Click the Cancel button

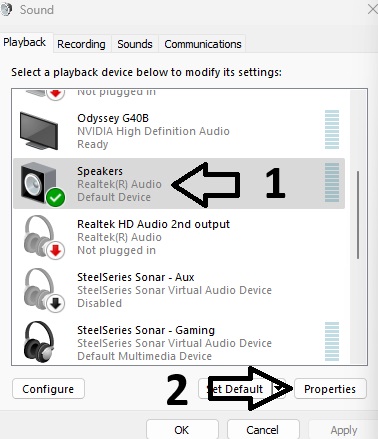coord(263,430)
